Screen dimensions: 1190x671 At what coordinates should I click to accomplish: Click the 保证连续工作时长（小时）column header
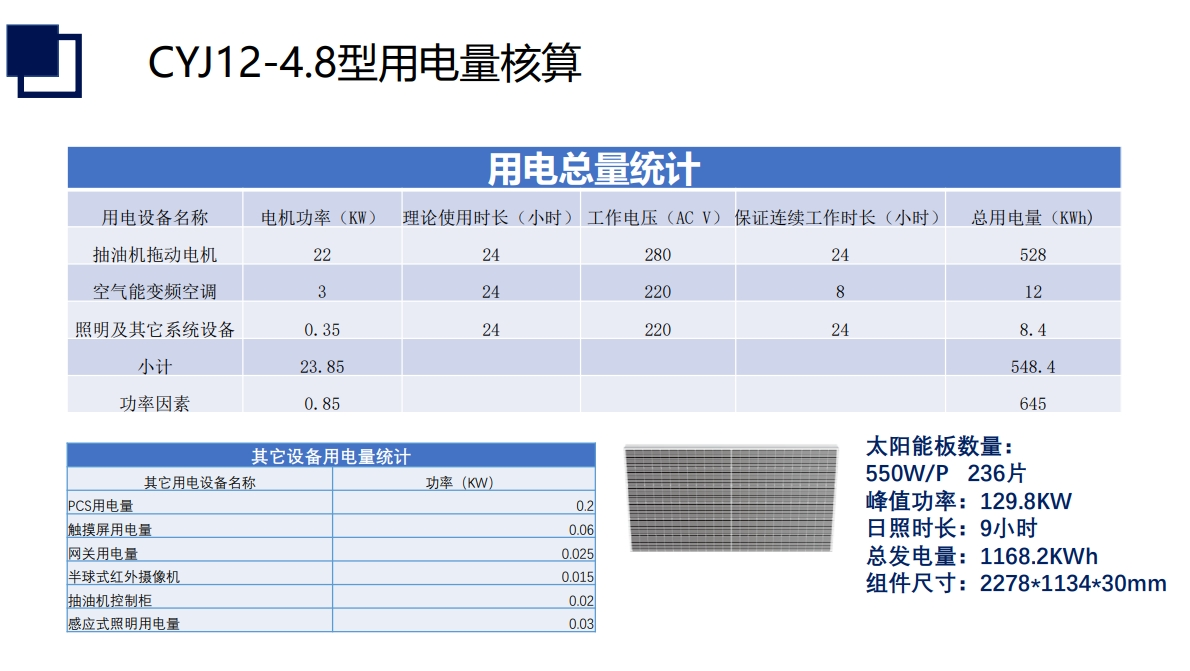click(x=840, y=218)
